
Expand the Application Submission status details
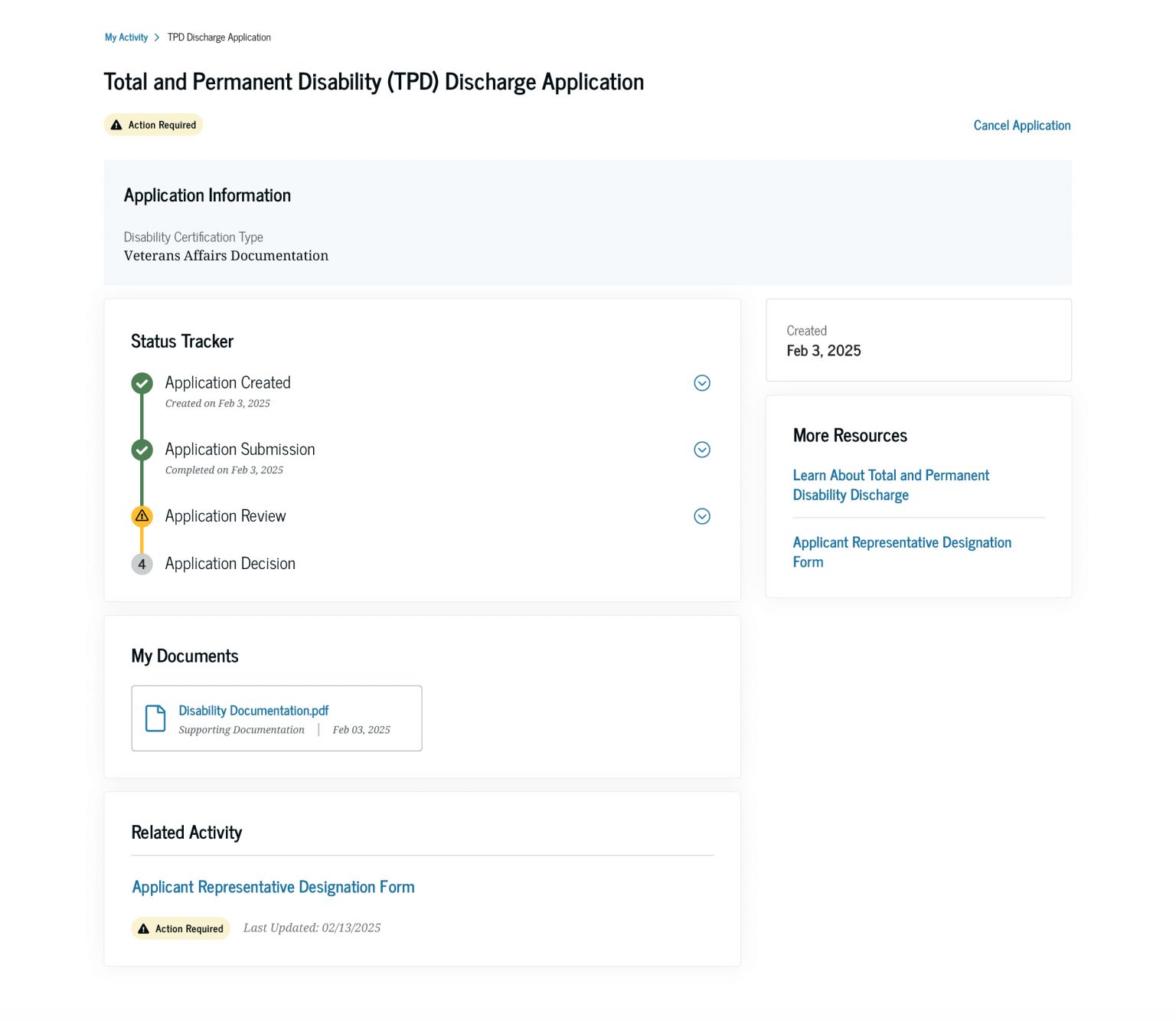(701, 450)
